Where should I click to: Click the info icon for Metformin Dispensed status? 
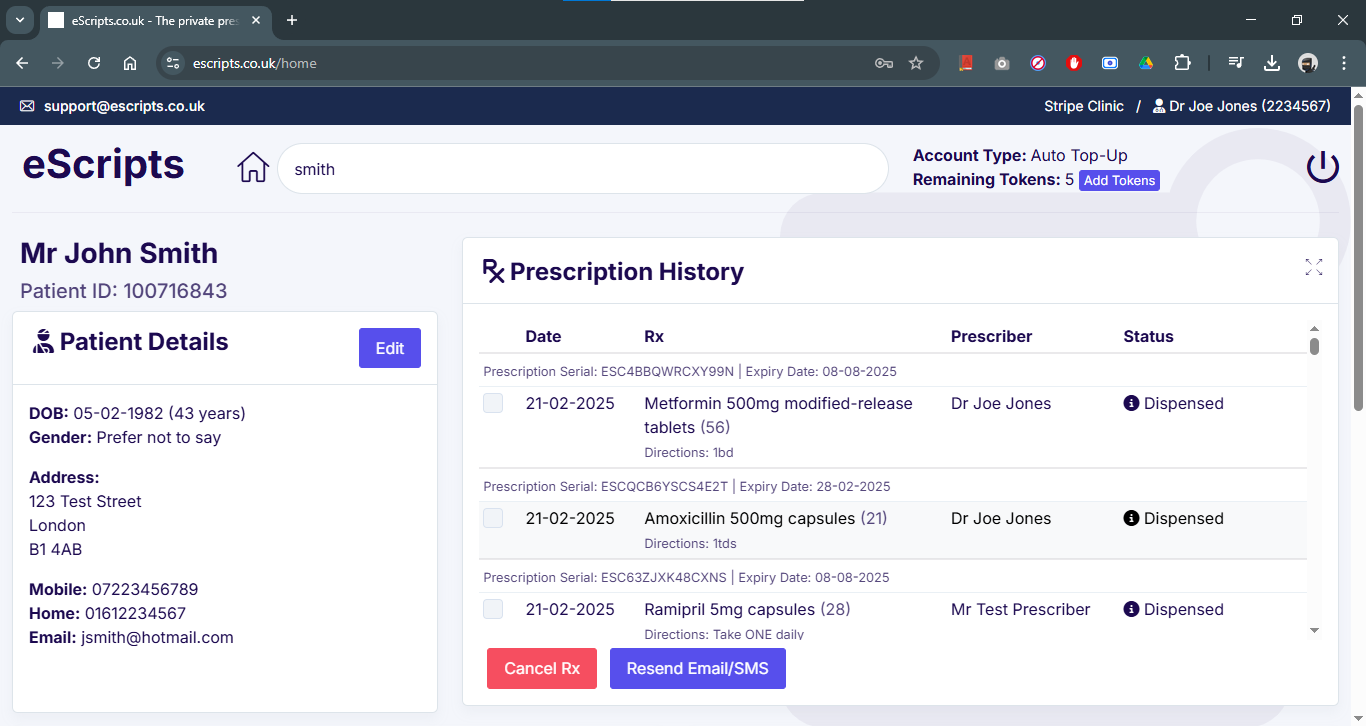pos(1131,403)
